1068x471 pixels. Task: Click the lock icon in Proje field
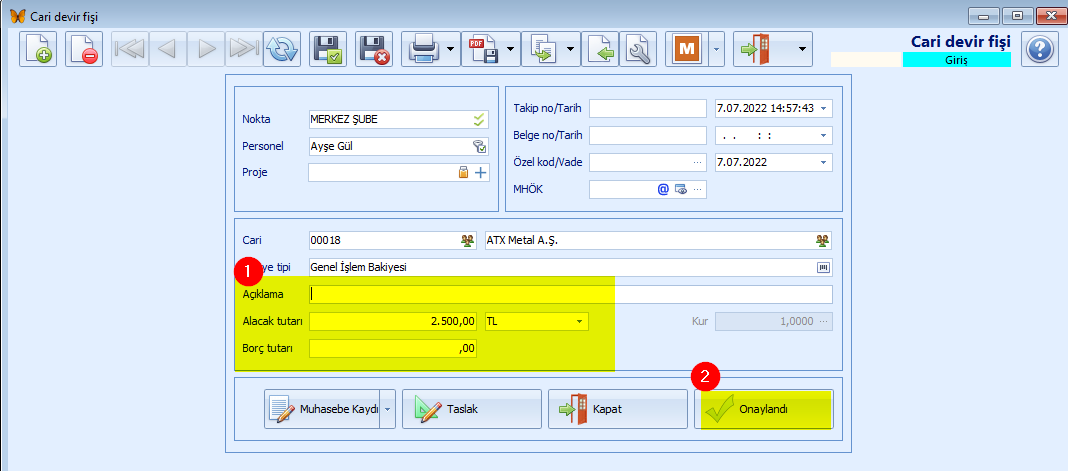[464, 172]
